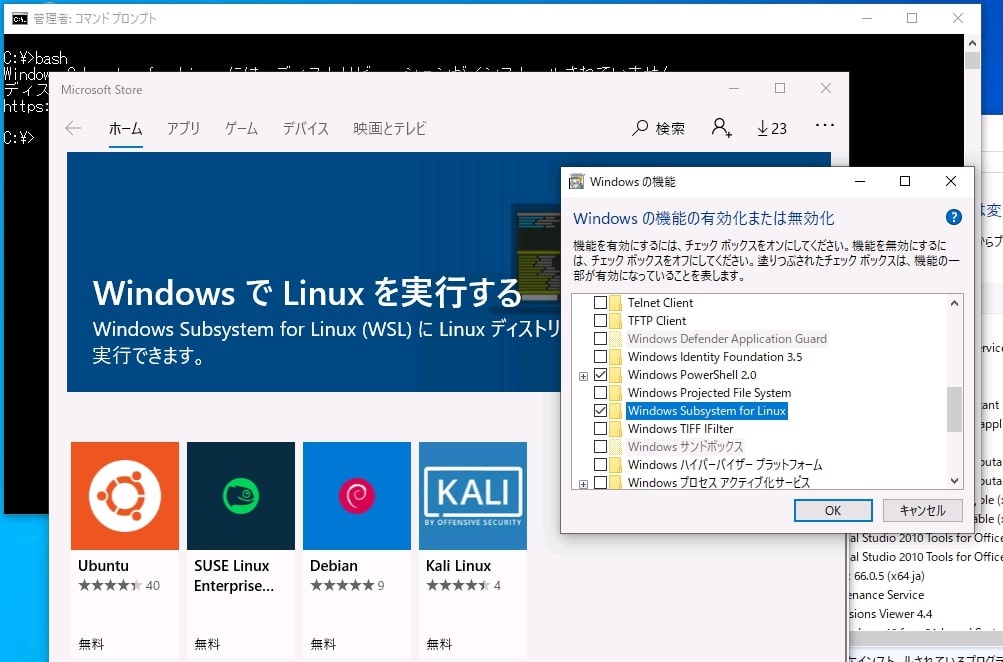
Task: Check Windows Identity Foundation 3.5
Action: click(x=600, y=357)
